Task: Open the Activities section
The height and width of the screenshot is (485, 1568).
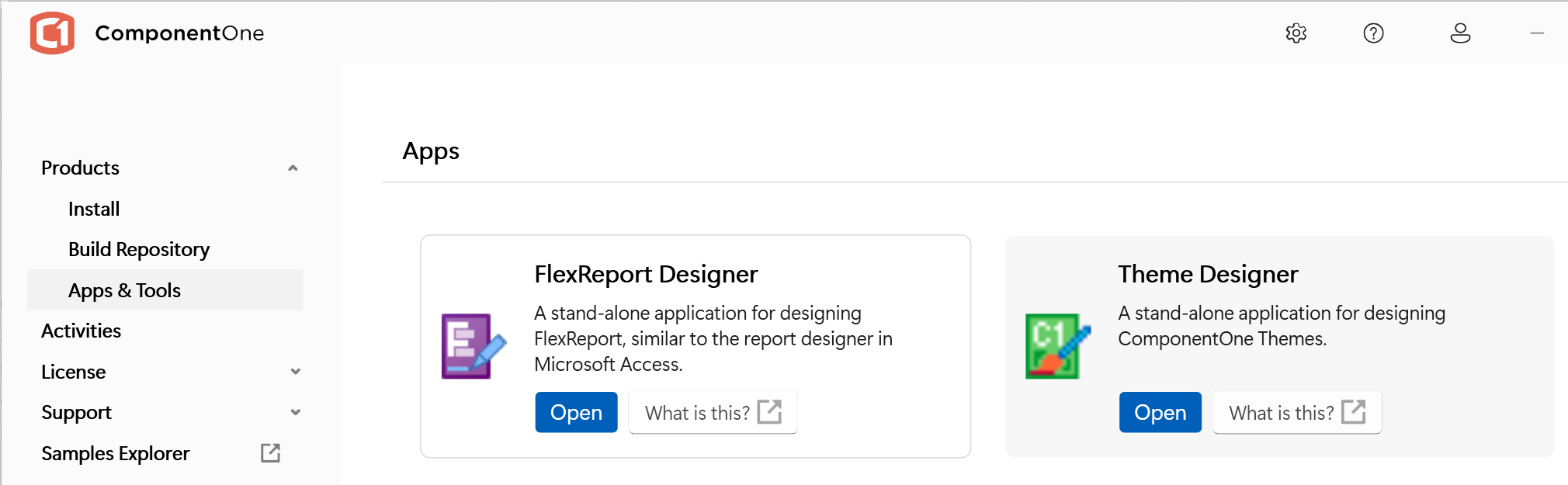Action: click(81, 331)
